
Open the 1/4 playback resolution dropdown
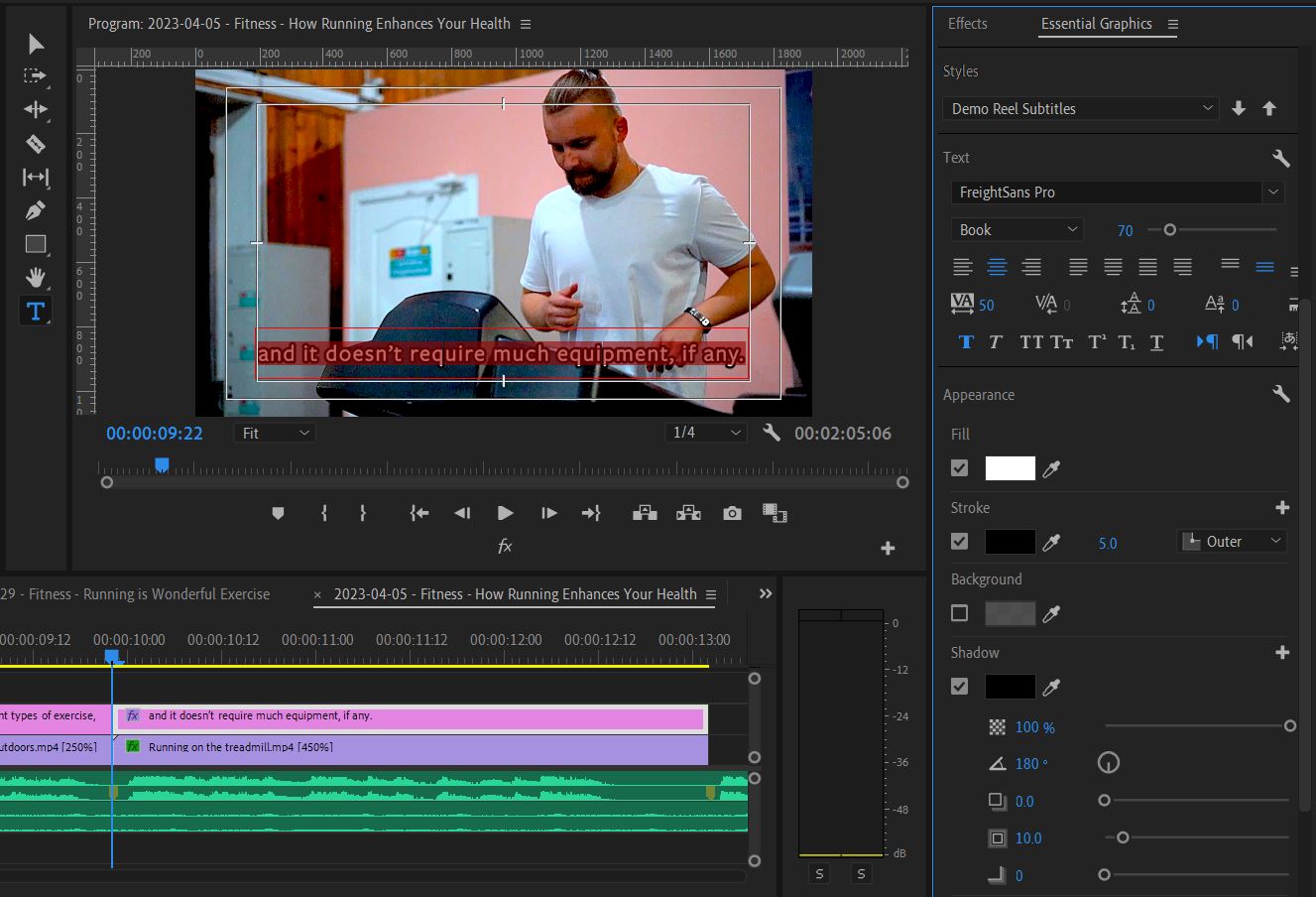tap(706, 433)
